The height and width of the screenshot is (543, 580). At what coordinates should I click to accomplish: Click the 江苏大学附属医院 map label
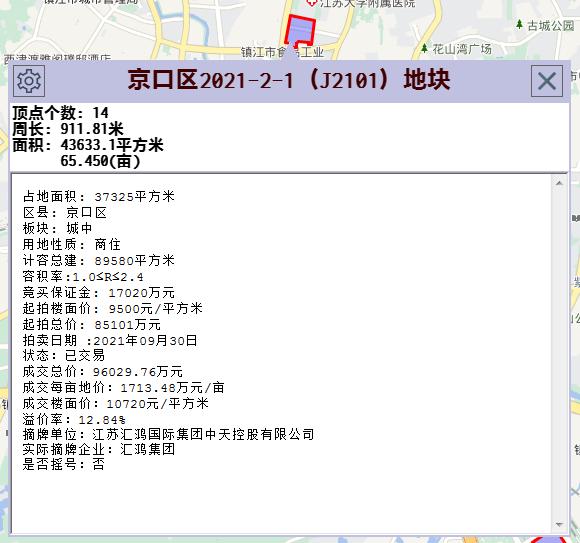pyautogui.click(x=368, y=3)
